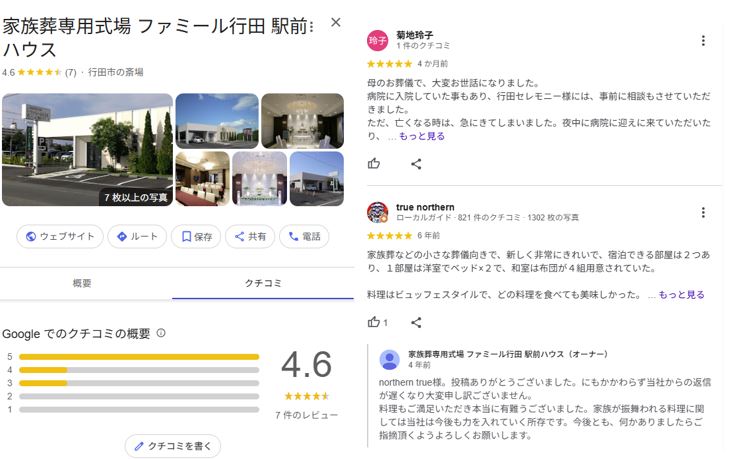The height and width of the screenshot is (459, 736).
Task: Filter reviews by the 4-star rating bar
Action: 139,370
